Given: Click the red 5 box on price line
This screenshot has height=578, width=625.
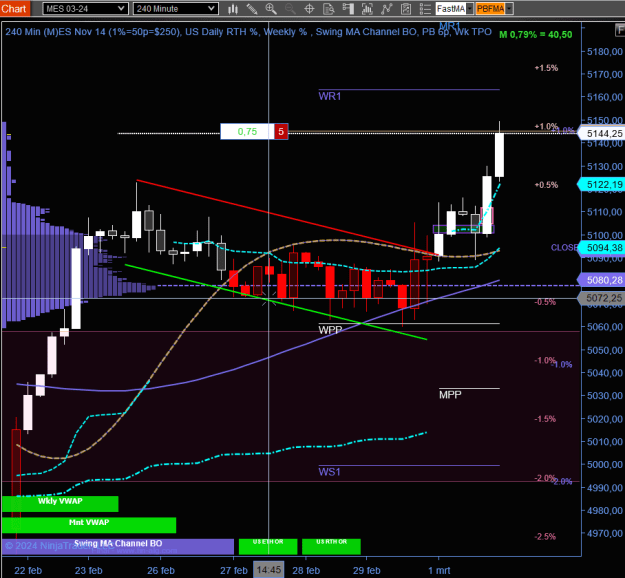Looking at the screenshot, I should 281,132.
